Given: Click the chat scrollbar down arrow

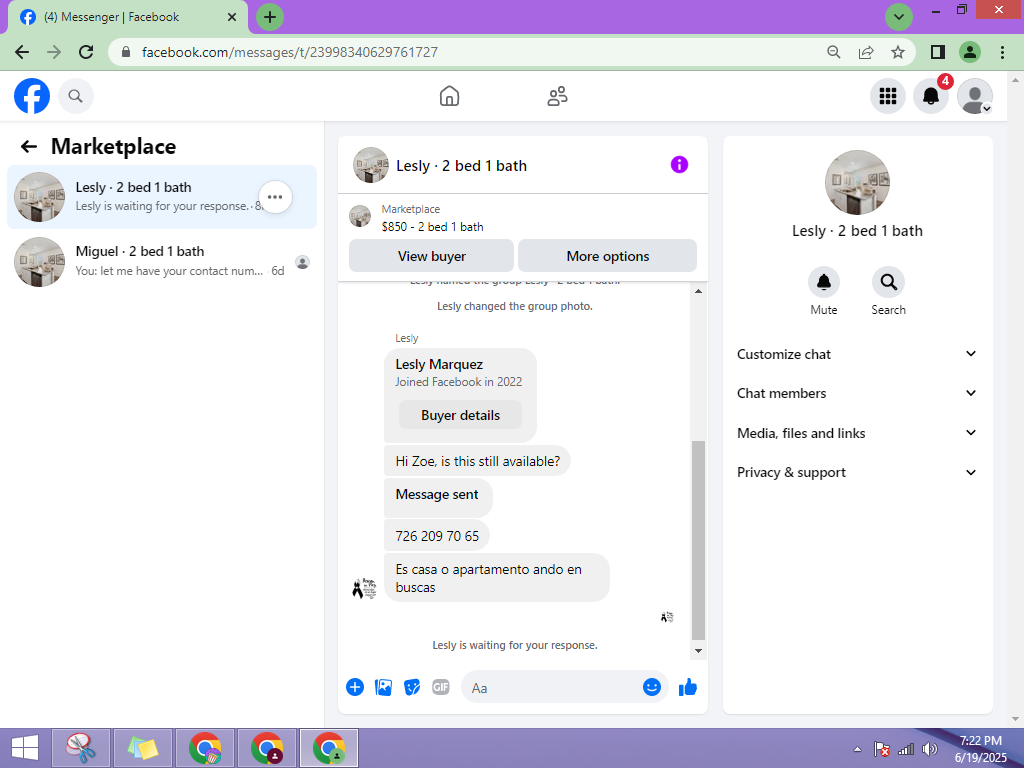Looking at the screenshot, I should (698, 650).
